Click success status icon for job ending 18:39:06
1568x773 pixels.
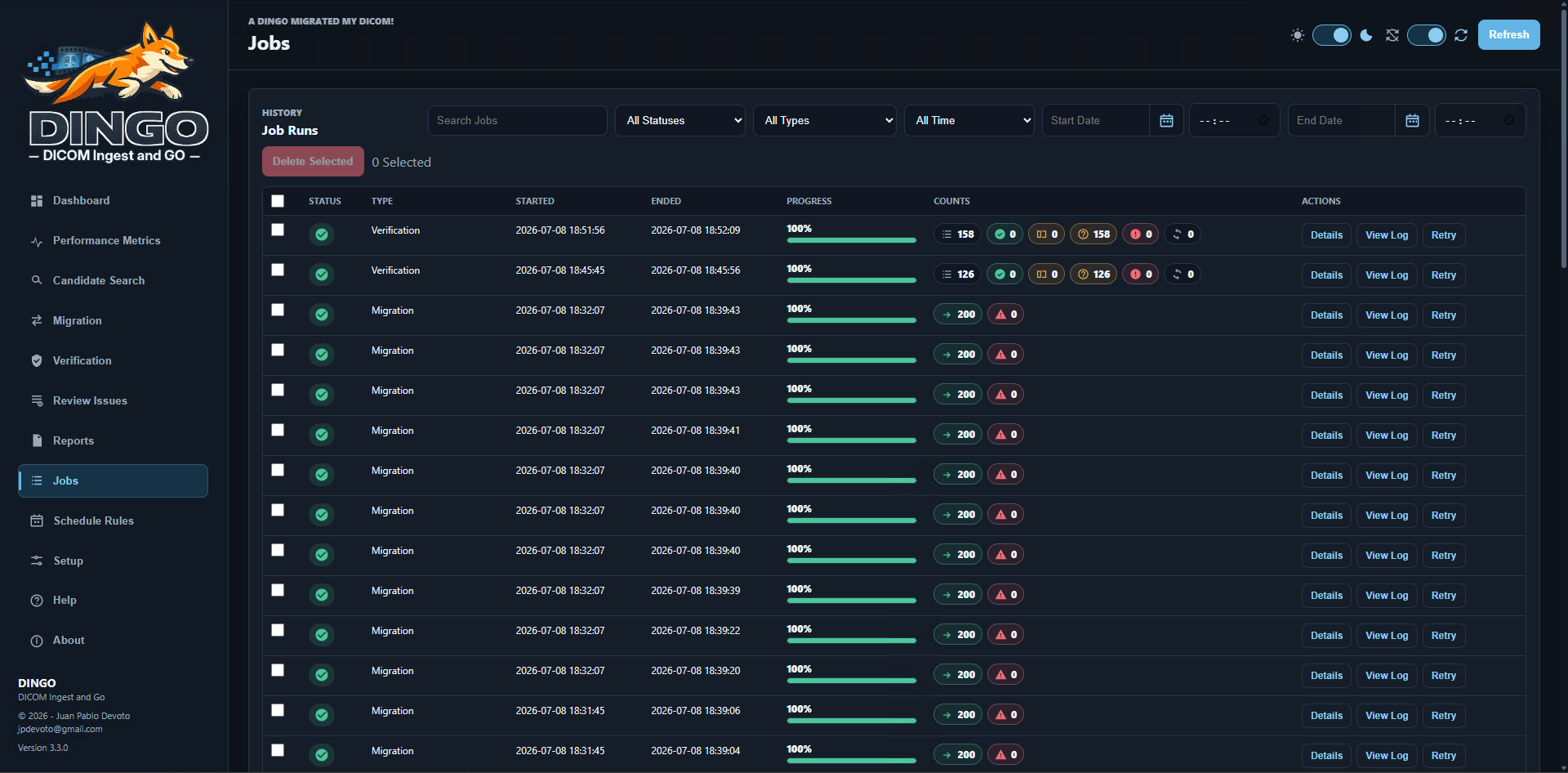[322, 715]
